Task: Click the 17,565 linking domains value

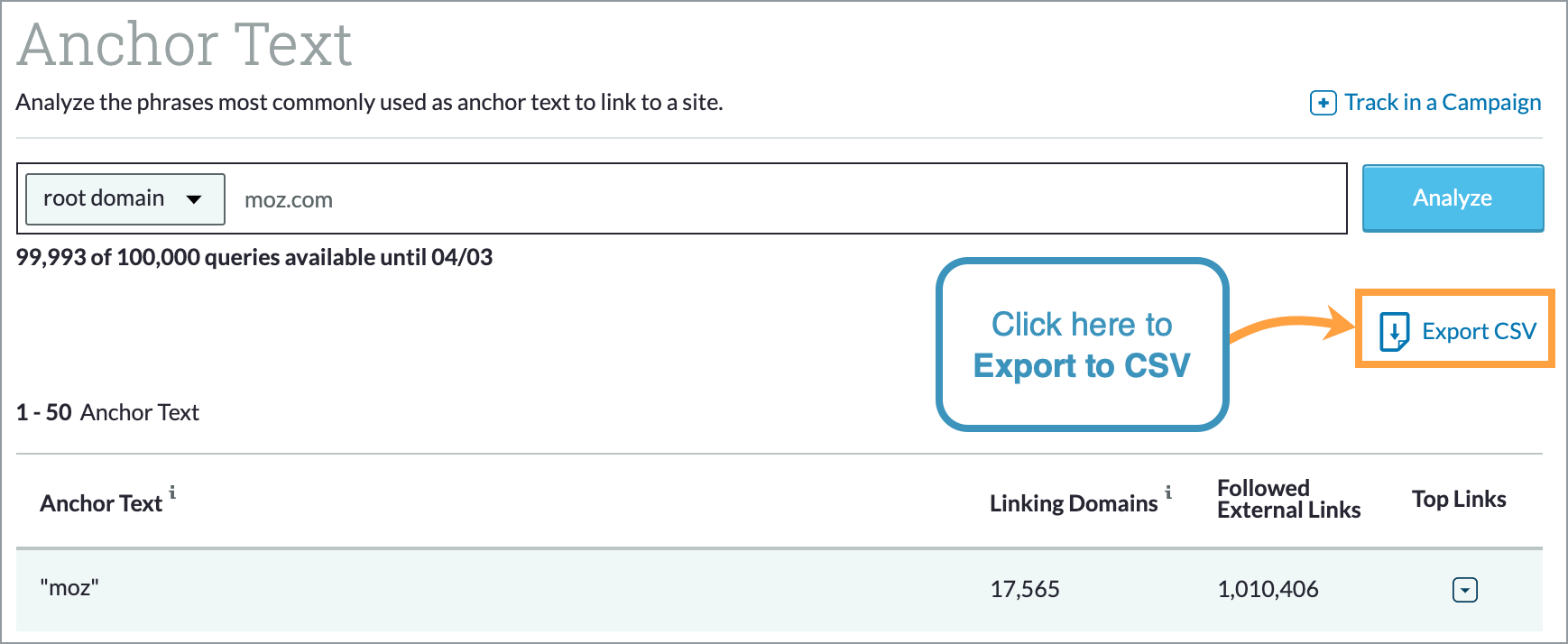Action: (1025, 589)
